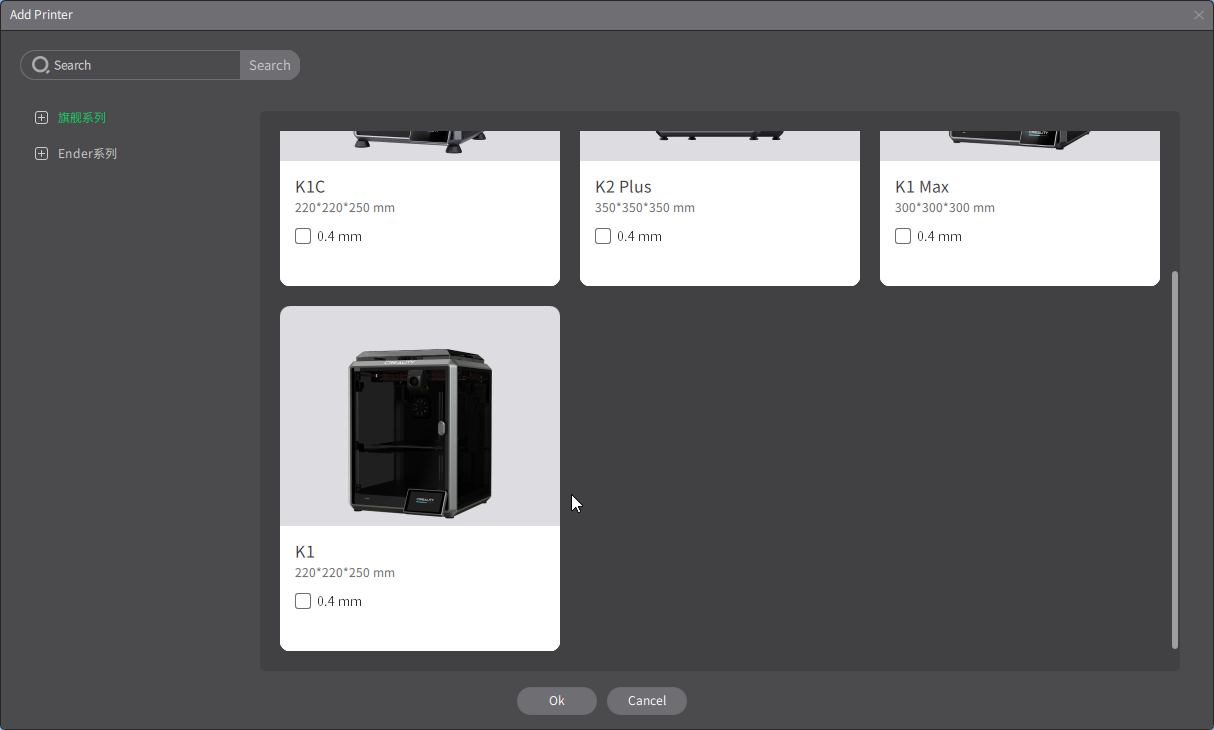Select the Ender系列 category label
1214x730 pixels.
click(87, 153)
